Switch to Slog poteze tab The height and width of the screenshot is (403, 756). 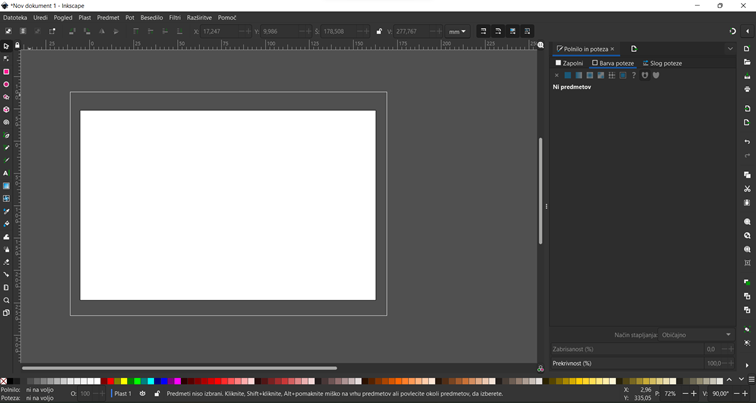[662, 63]
